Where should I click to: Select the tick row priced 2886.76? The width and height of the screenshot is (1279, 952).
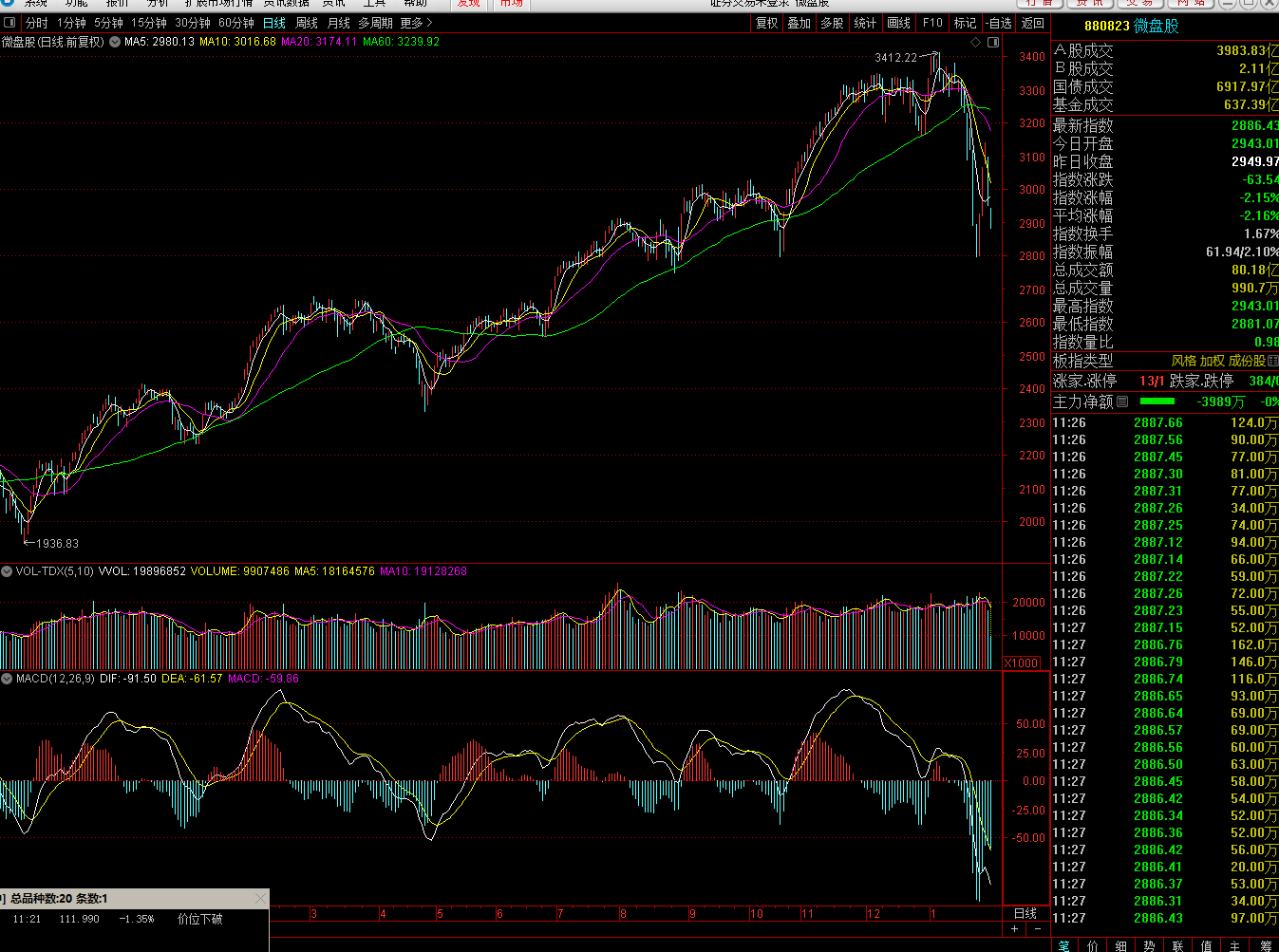[x=1165, y=645]
